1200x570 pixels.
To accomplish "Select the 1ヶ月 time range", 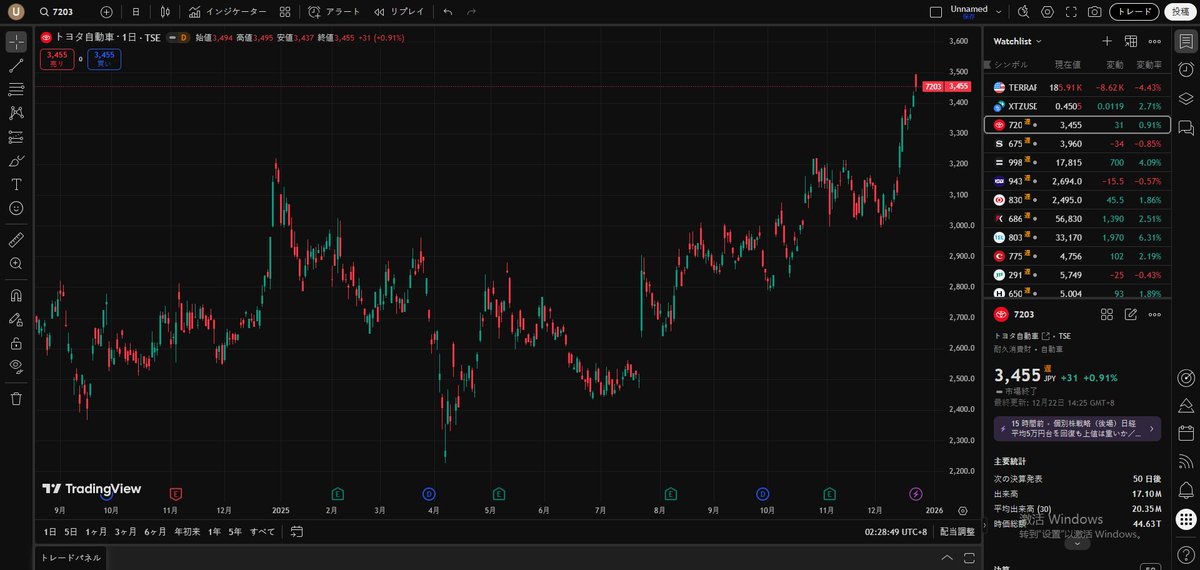I will (96, 532).
